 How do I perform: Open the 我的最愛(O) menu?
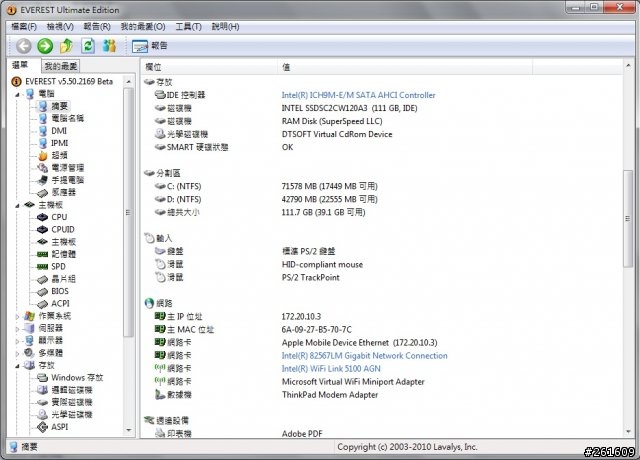click(143, 27)
